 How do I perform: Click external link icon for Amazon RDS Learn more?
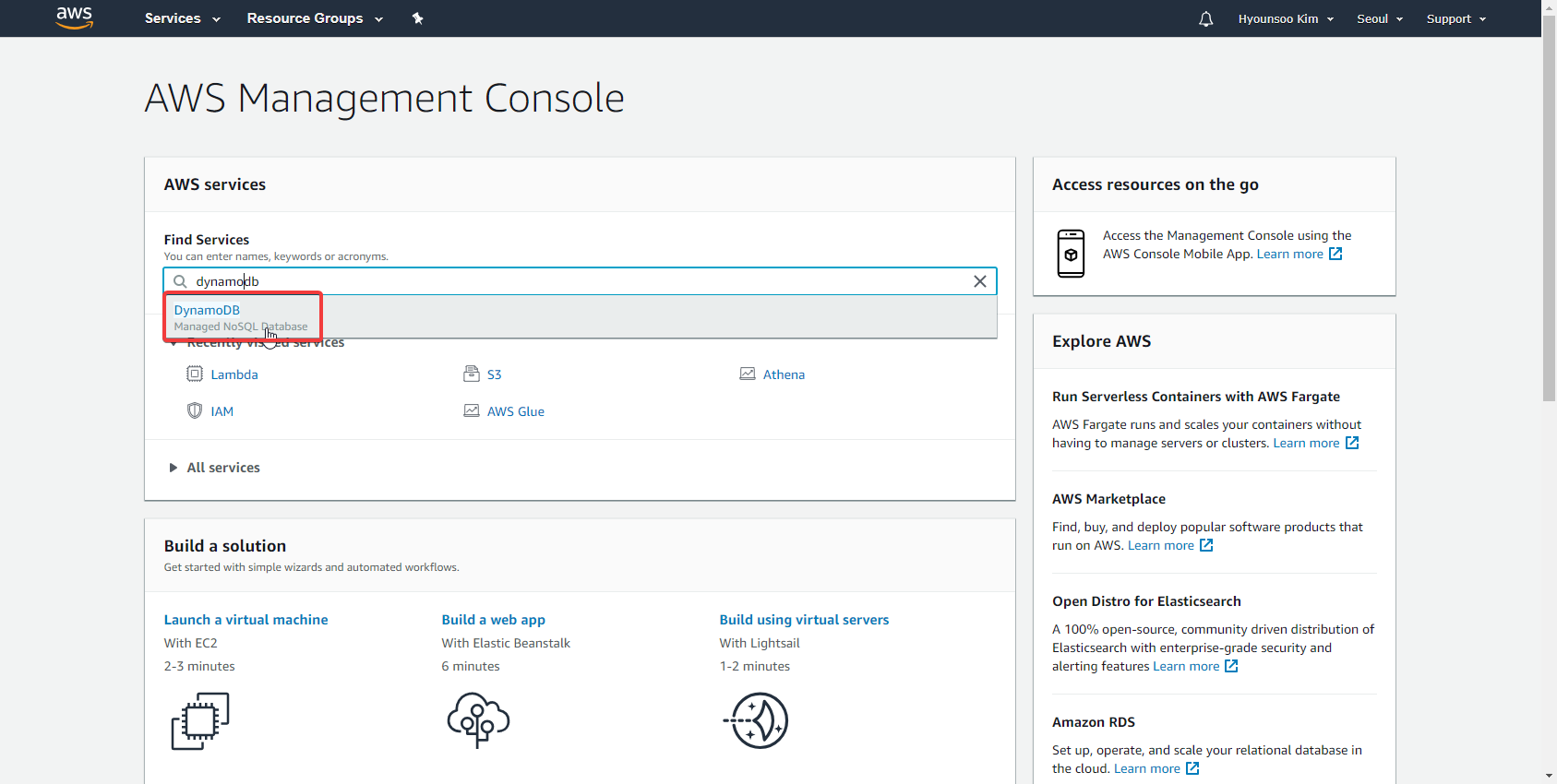click(1192, 768)
